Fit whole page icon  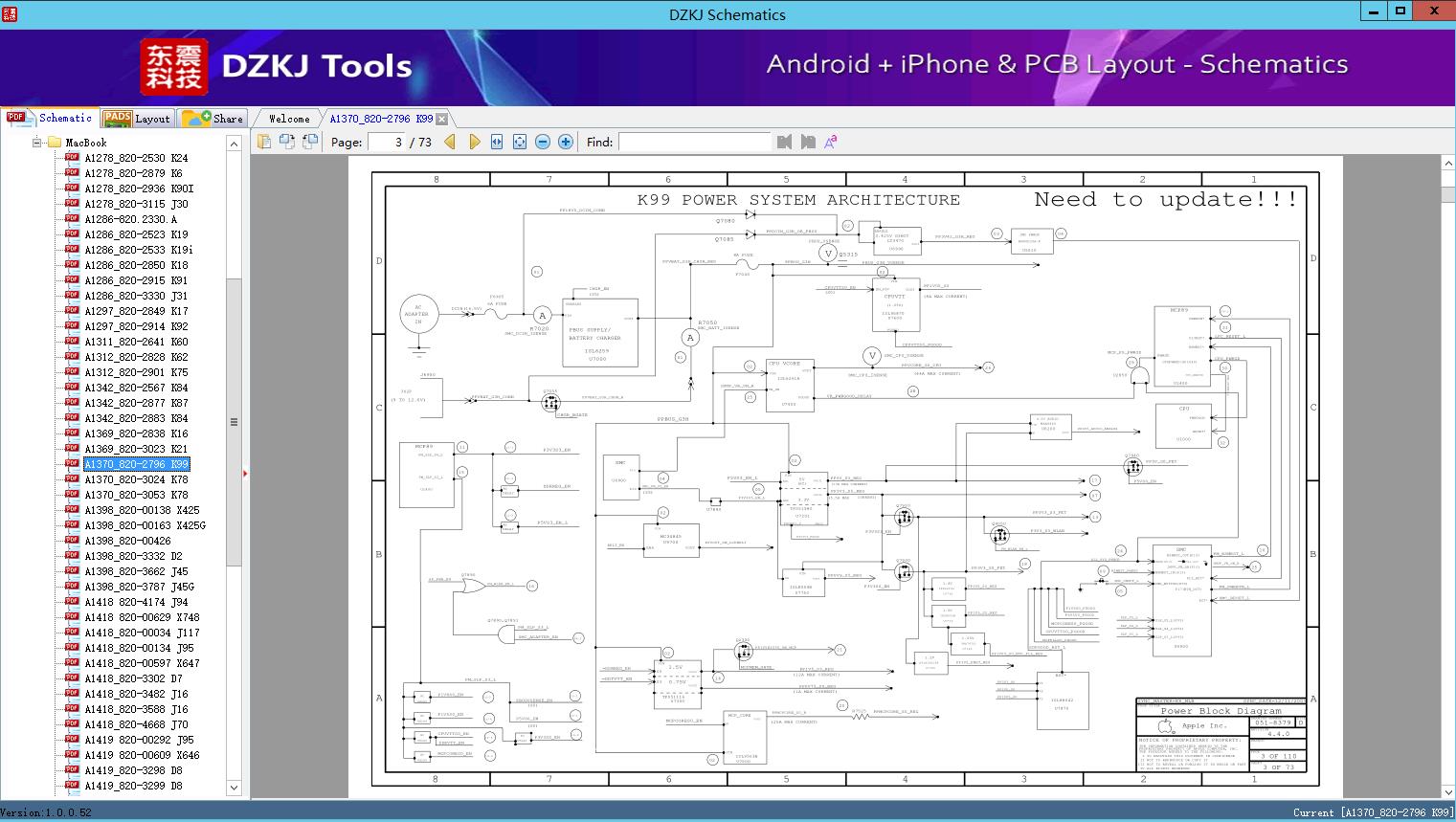point(520,142)
